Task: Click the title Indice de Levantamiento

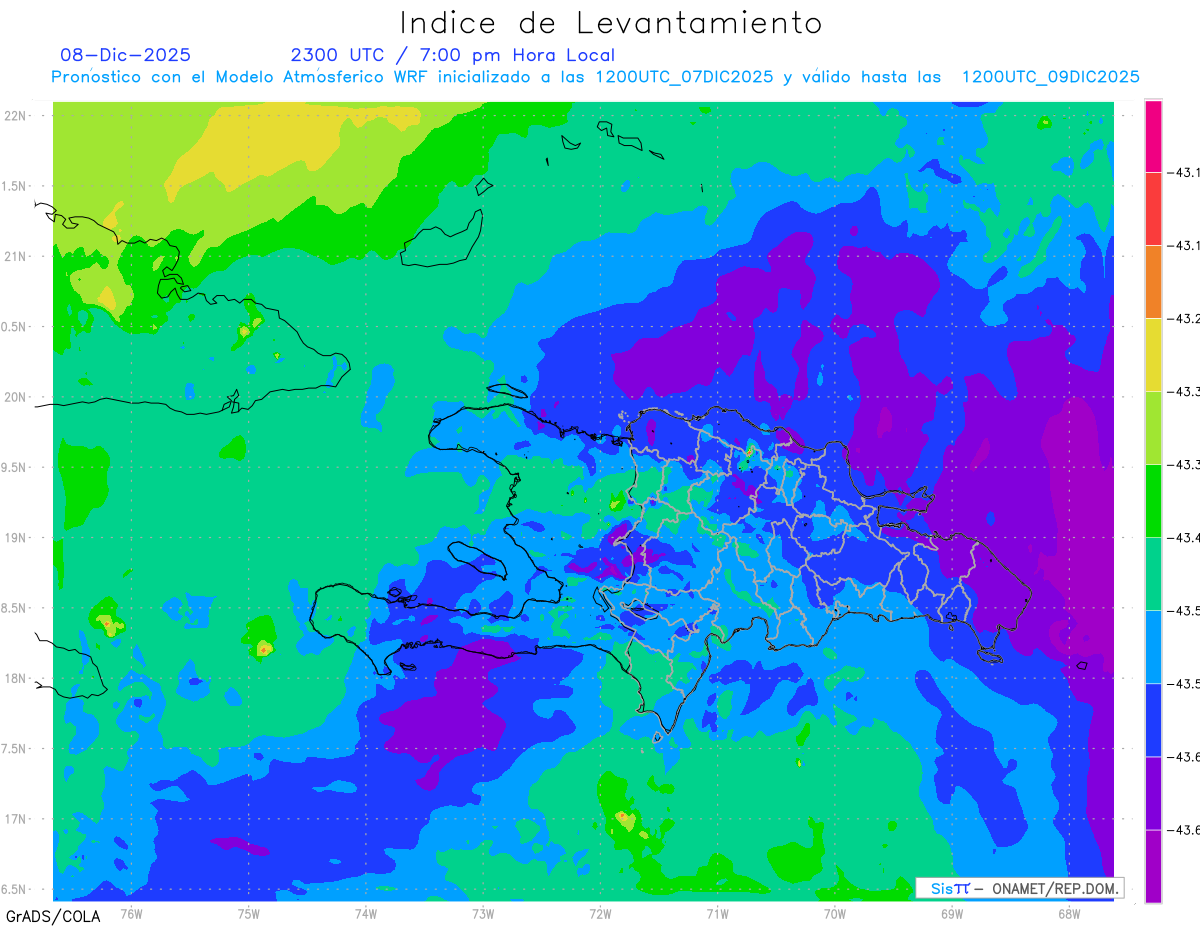Action: click(611, 23)
